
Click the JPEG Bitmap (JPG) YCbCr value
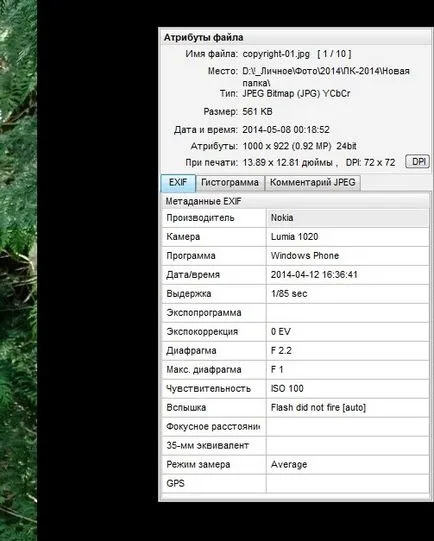(296, 94)
